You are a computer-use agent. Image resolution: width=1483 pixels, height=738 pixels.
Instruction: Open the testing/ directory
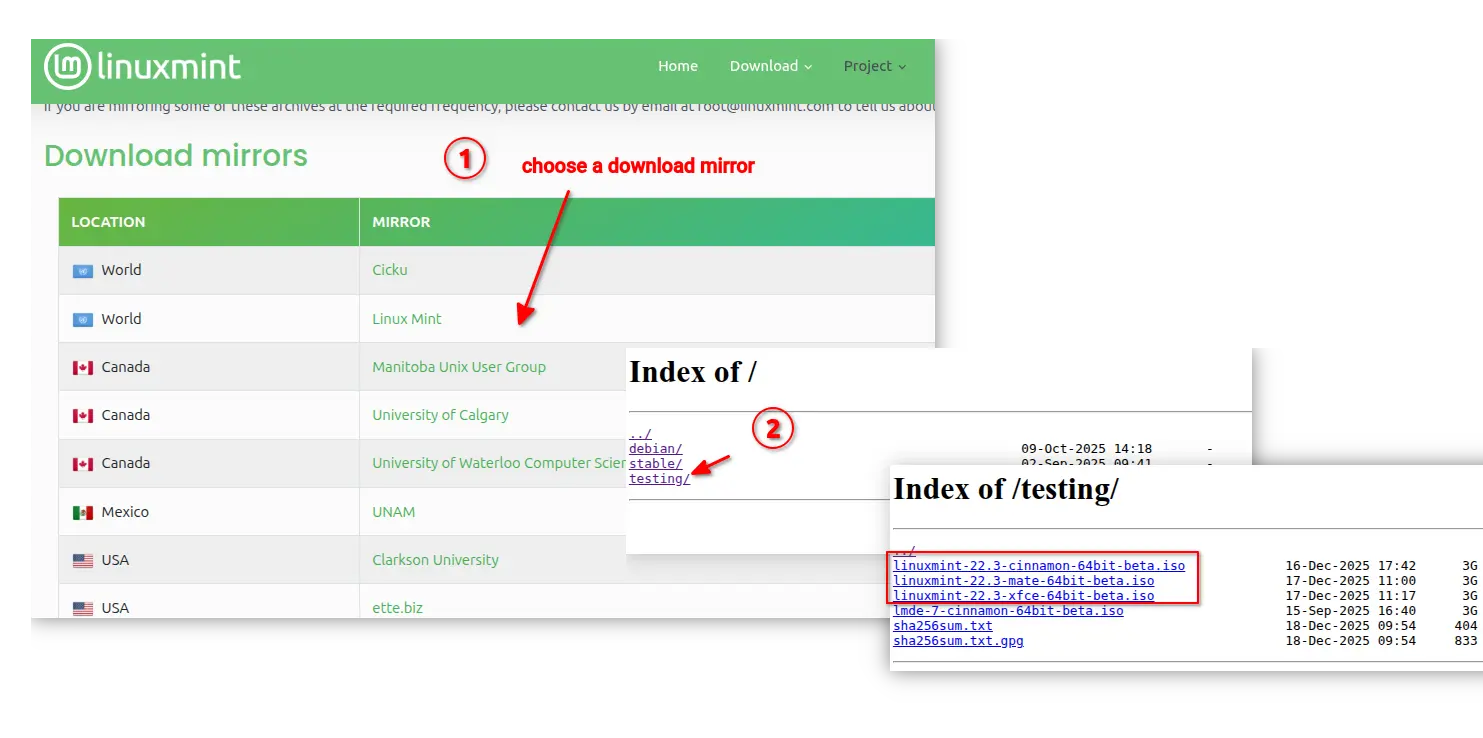[x=659, y=479]
